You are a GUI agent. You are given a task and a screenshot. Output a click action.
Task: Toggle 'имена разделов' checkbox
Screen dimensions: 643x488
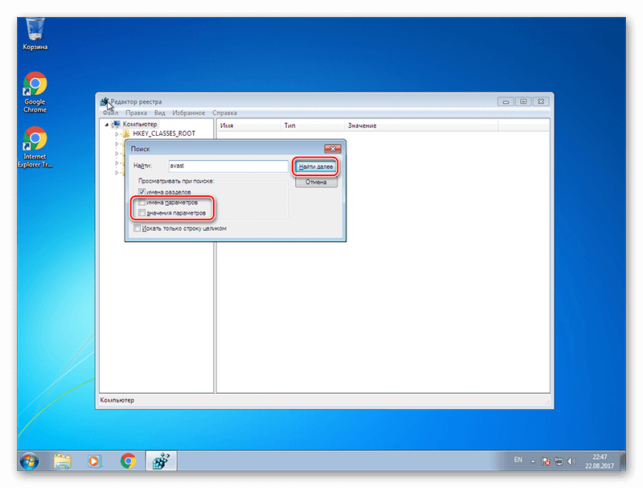point(142,192)
